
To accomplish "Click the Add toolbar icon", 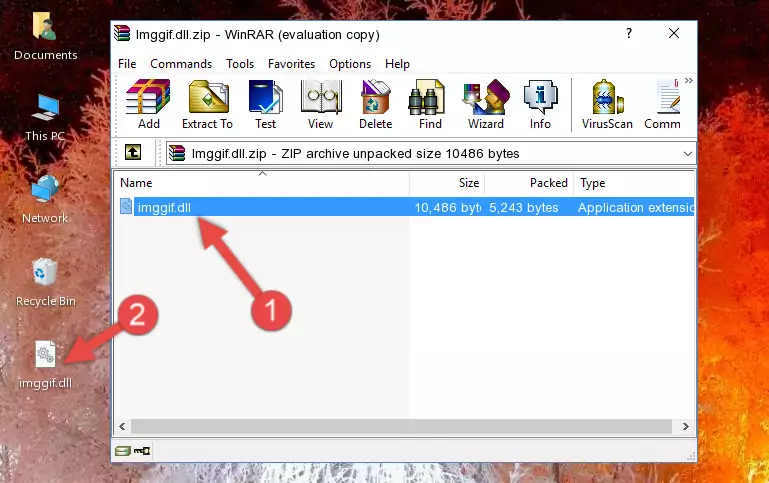I will pos(148,104).
